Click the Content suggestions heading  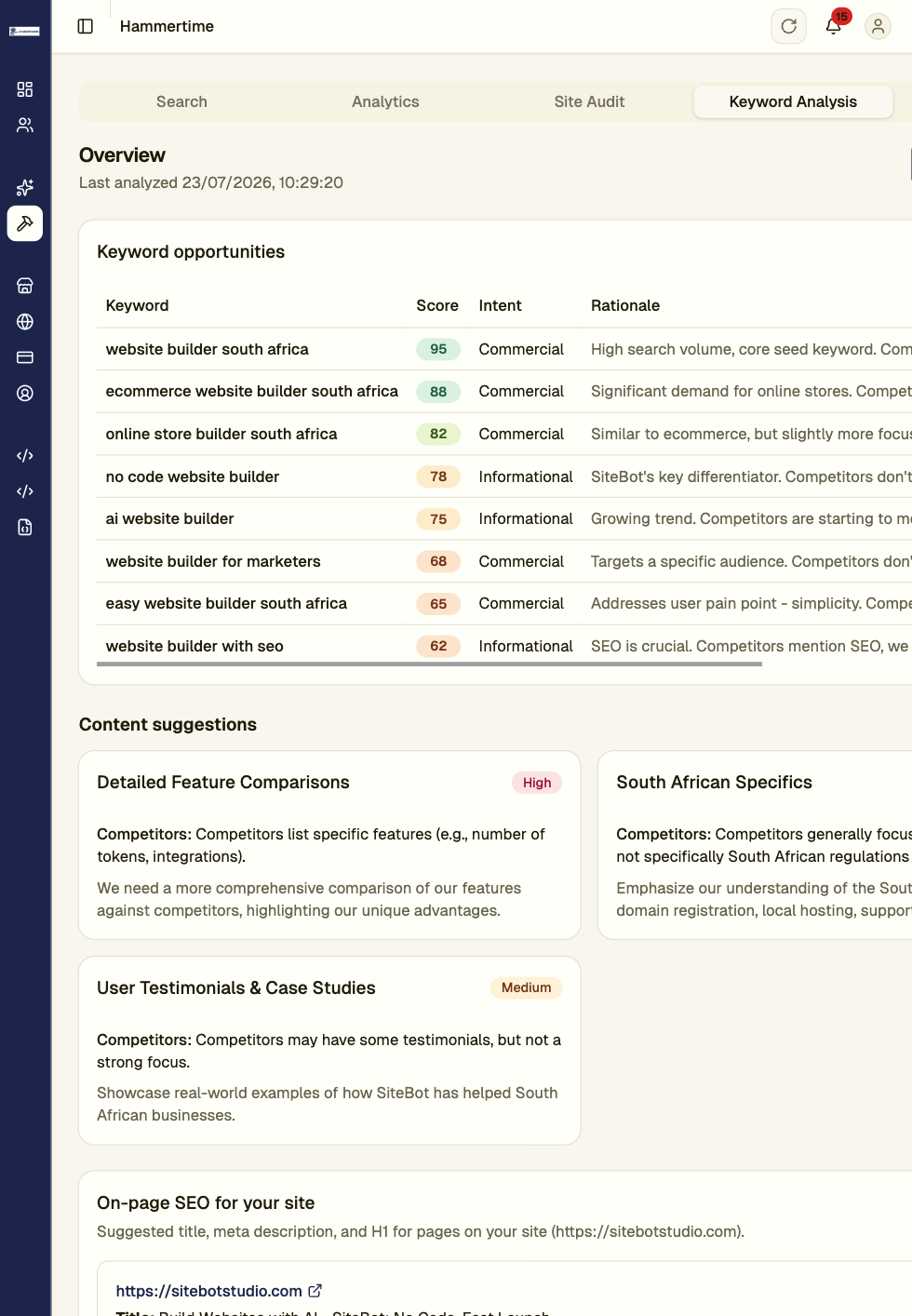point(168,725)
